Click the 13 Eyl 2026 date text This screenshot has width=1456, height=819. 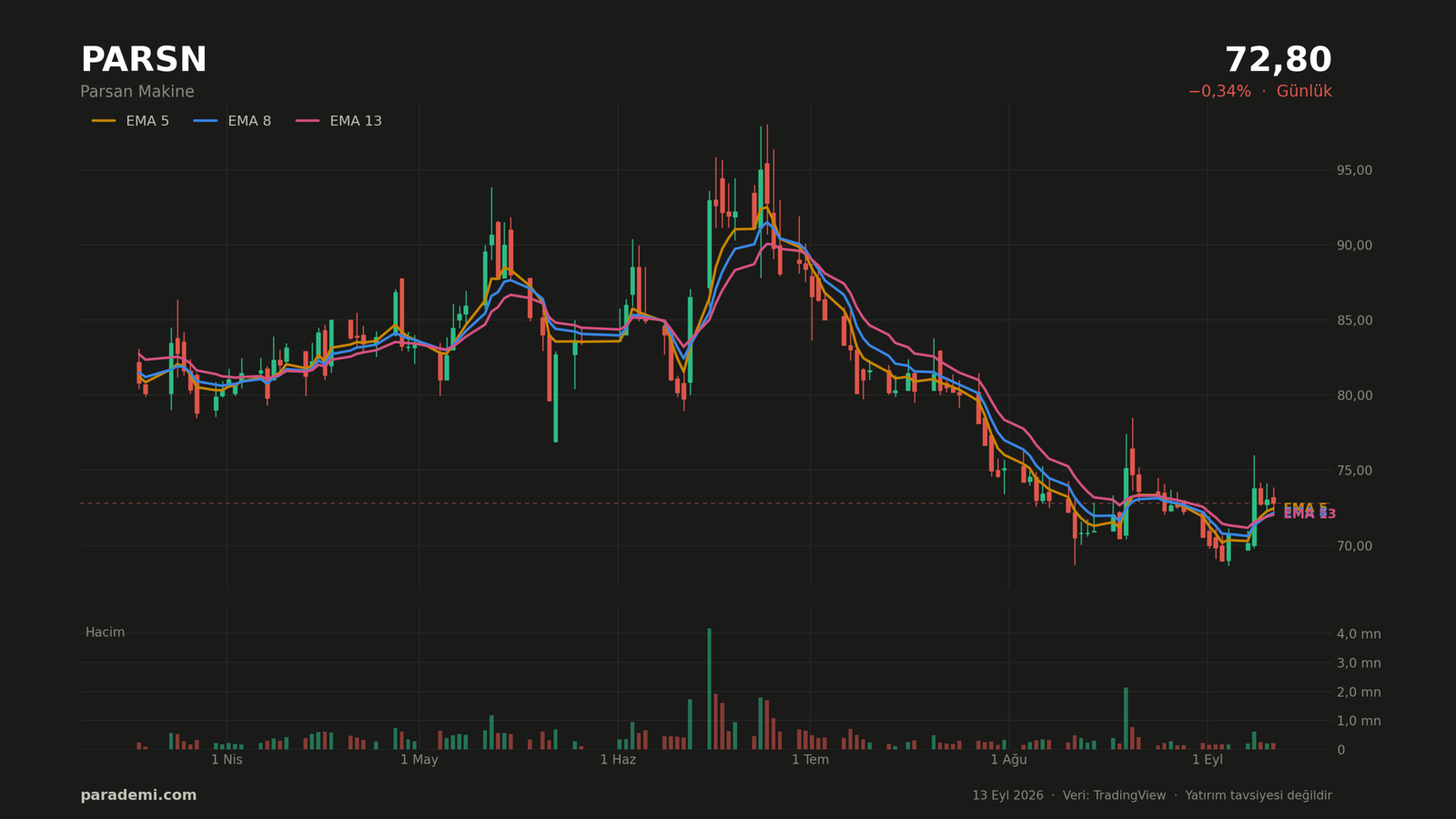point(1007,795)
